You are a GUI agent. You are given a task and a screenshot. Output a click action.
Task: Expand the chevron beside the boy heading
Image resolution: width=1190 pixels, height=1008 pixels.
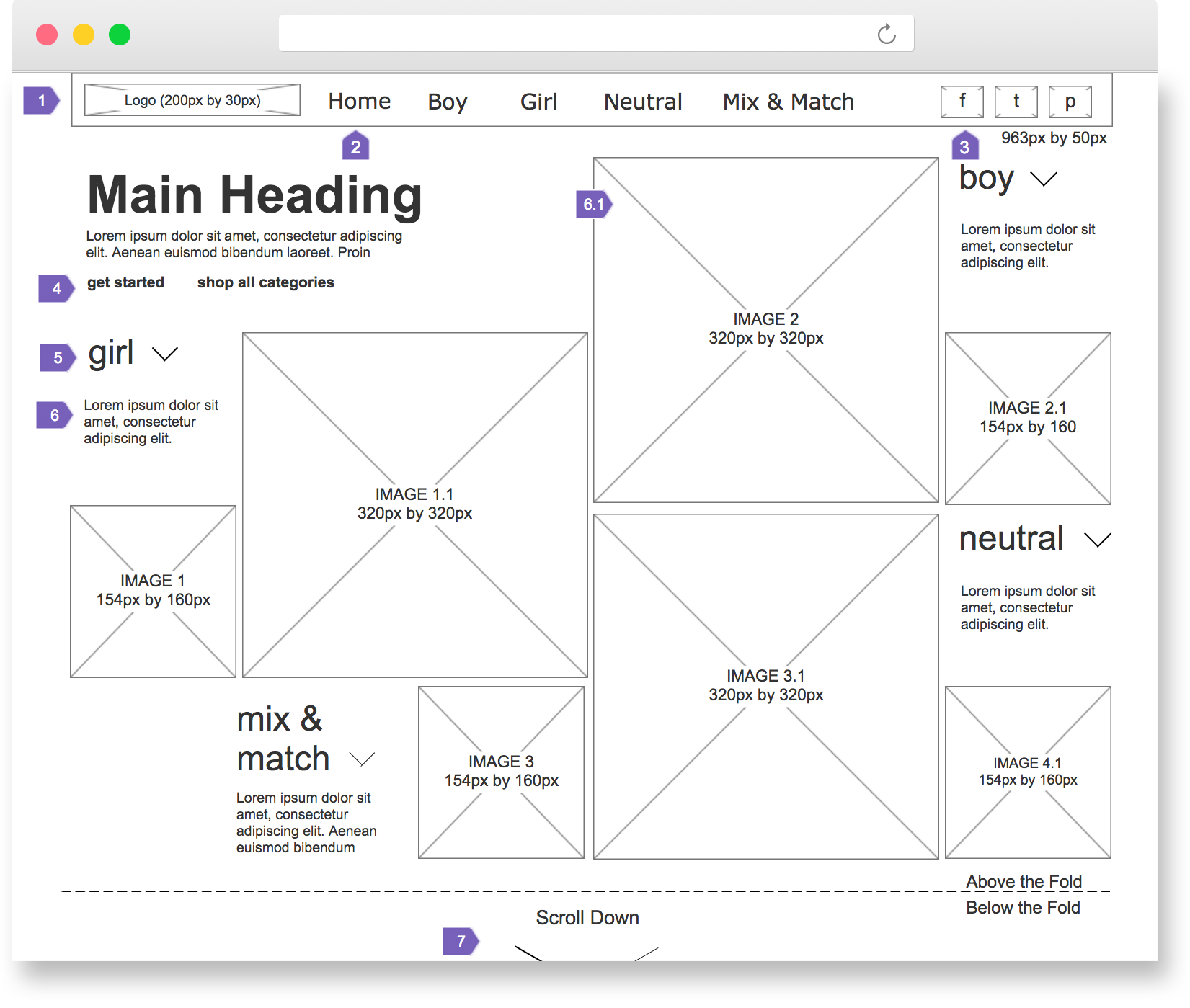tap(1044, 178)
